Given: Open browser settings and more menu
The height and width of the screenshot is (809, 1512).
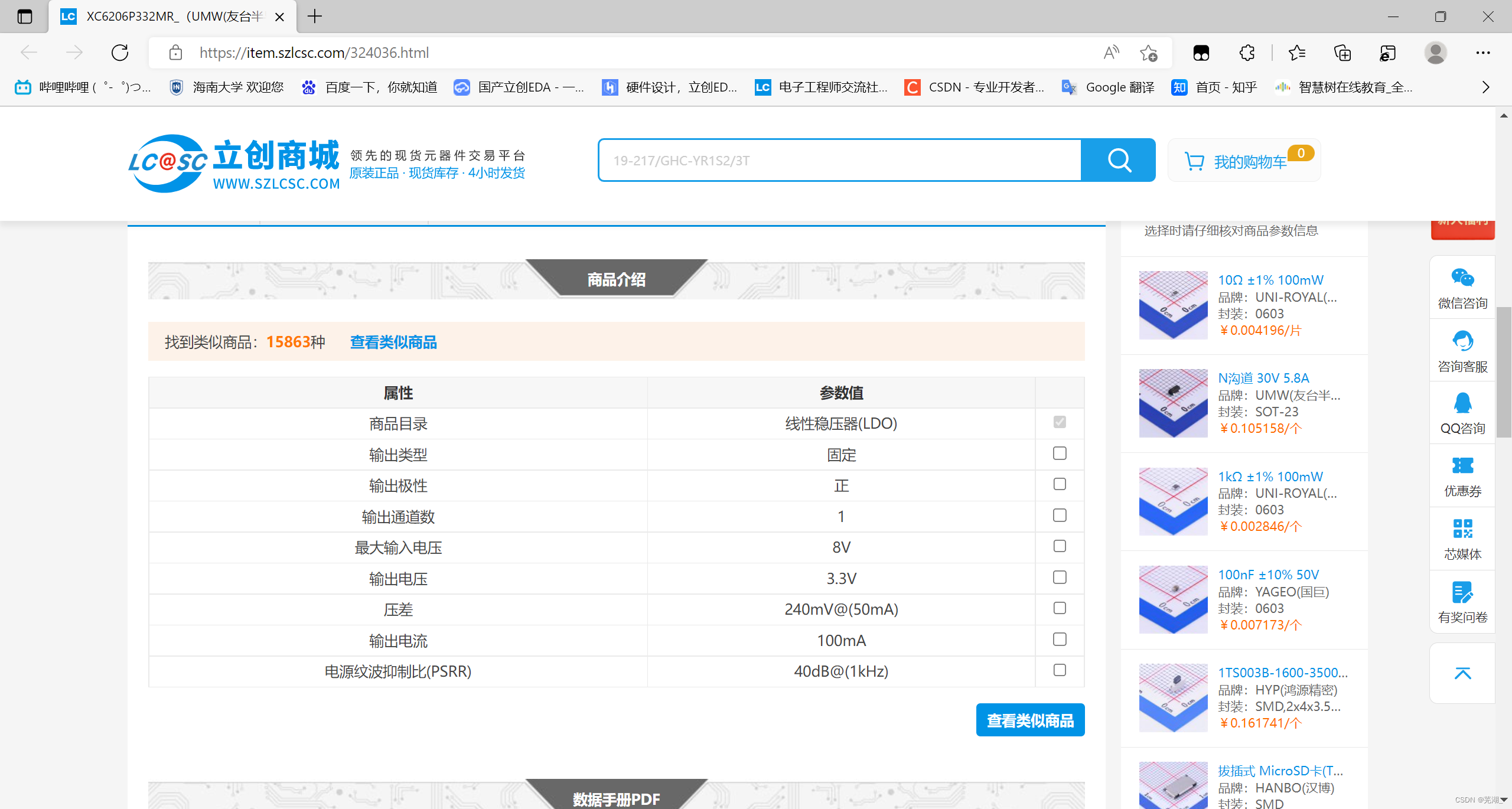Looking at the screenshot, I should pos(1482,53).
